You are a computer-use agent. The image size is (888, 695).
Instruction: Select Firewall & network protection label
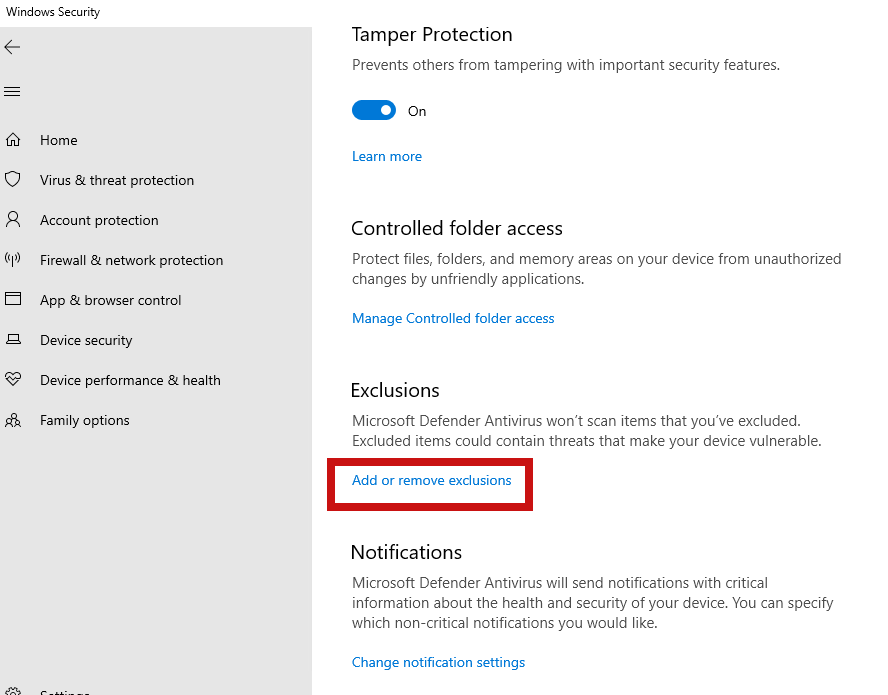point(131,261)
